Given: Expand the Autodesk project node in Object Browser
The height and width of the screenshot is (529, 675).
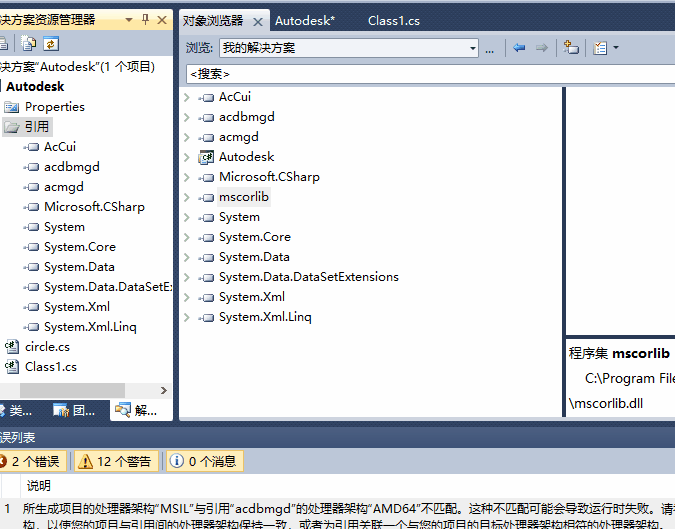Looking at the screenshot, I should pos(187,157).
